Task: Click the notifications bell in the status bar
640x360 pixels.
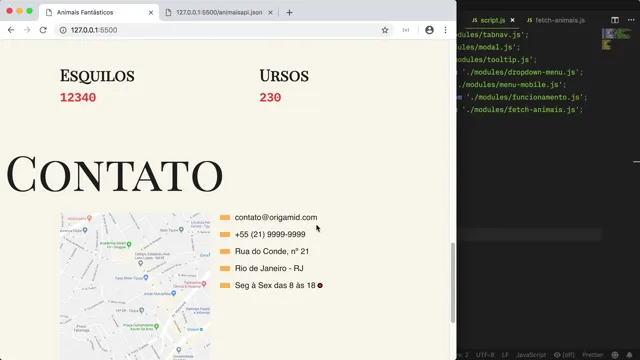Action: 629,355
